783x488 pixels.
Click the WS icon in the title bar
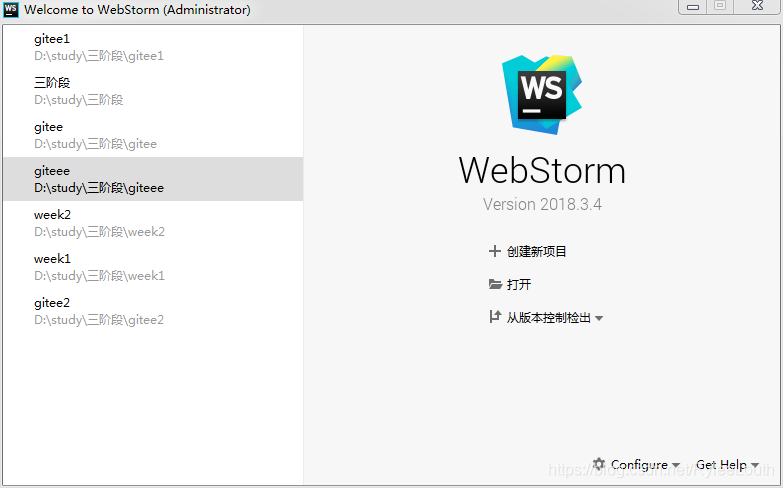[x=10, y=9]
